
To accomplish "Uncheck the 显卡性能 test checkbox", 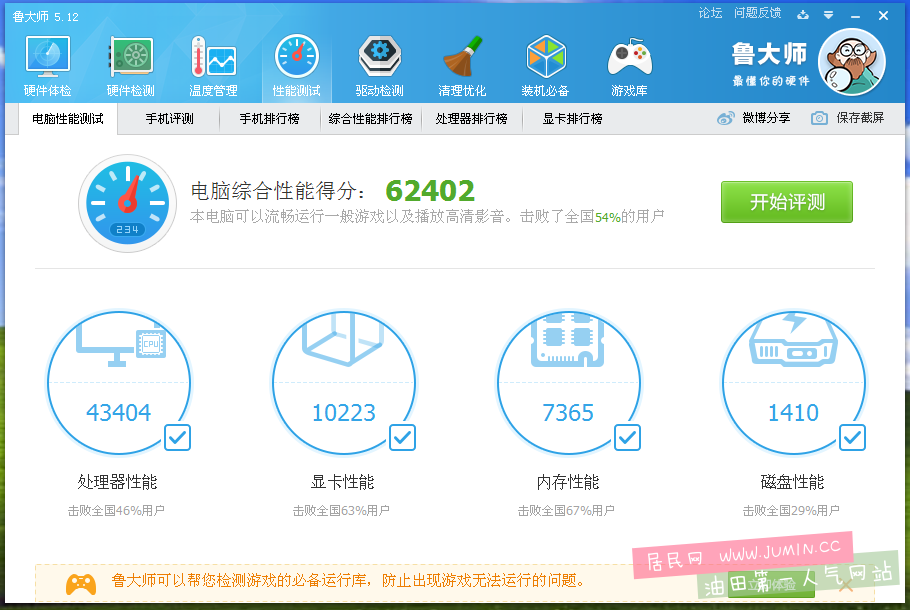I will (402, 438).
